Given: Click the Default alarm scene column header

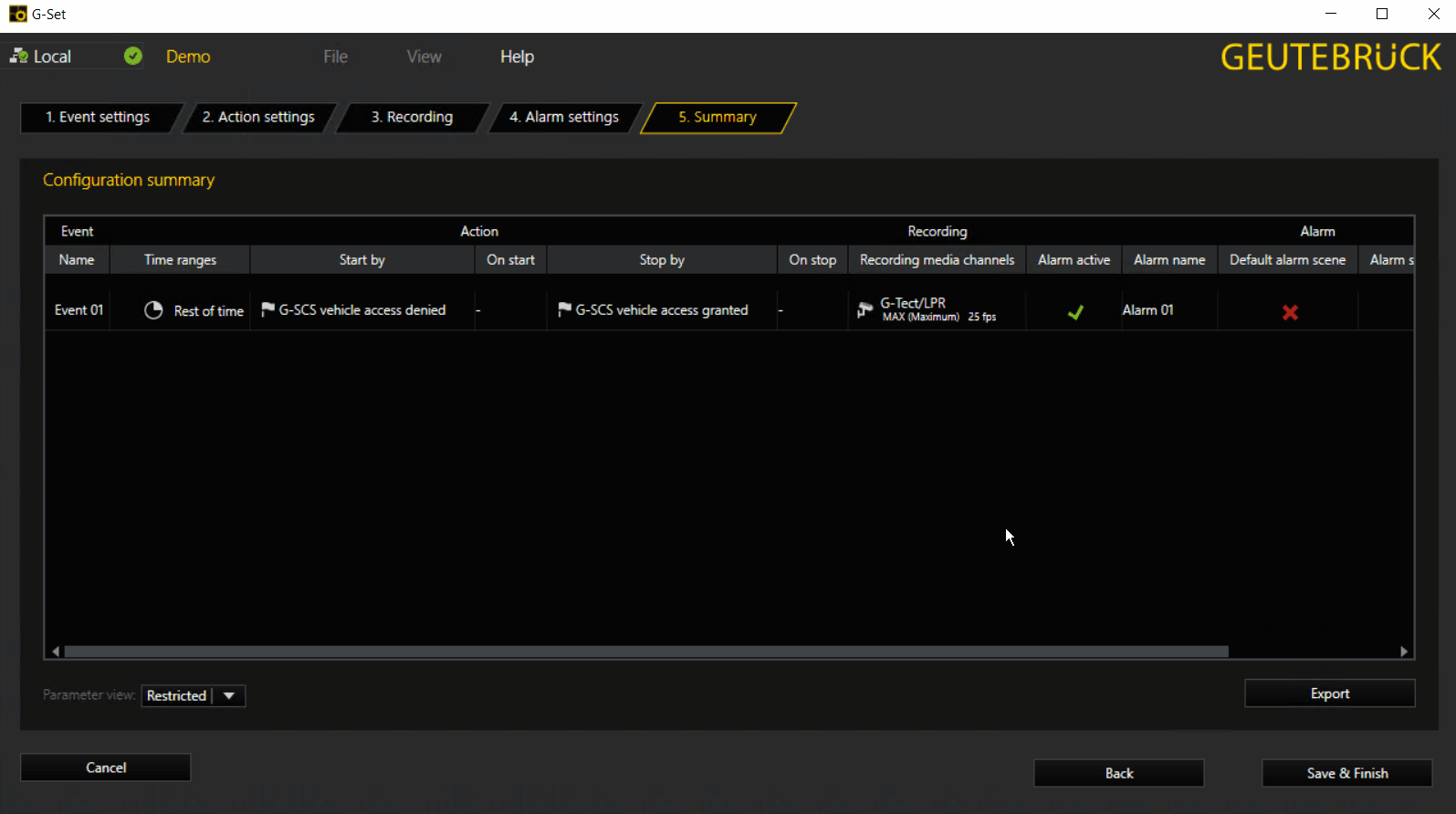Looking at the screenshot, I should [x=1287, y=260].
